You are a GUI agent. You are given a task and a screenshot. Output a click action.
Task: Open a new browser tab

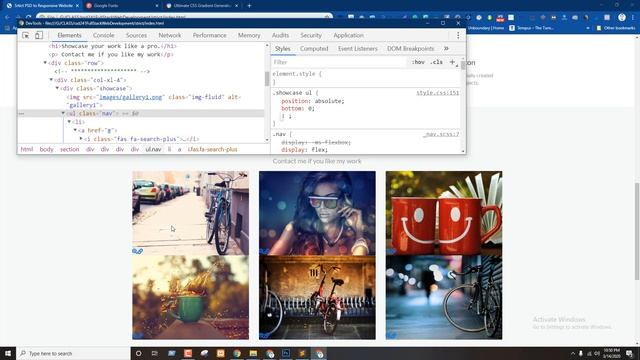tap(249, 6)
